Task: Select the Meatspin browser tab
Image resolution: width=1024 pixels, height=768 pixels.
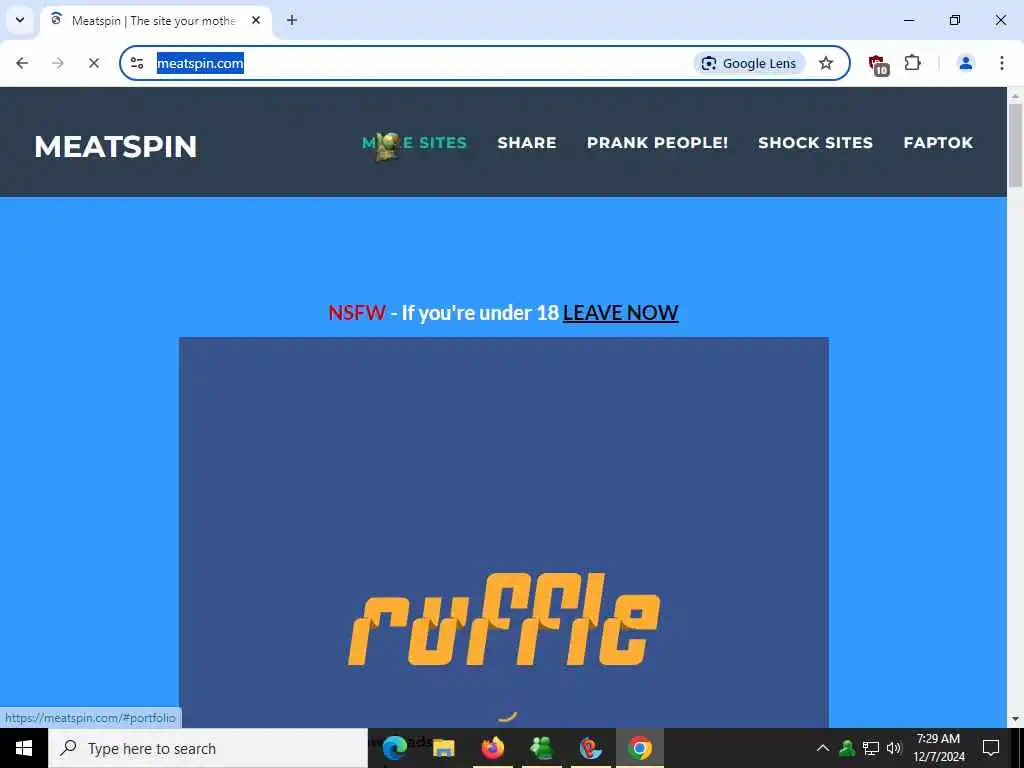Action: tap(155, 21)
